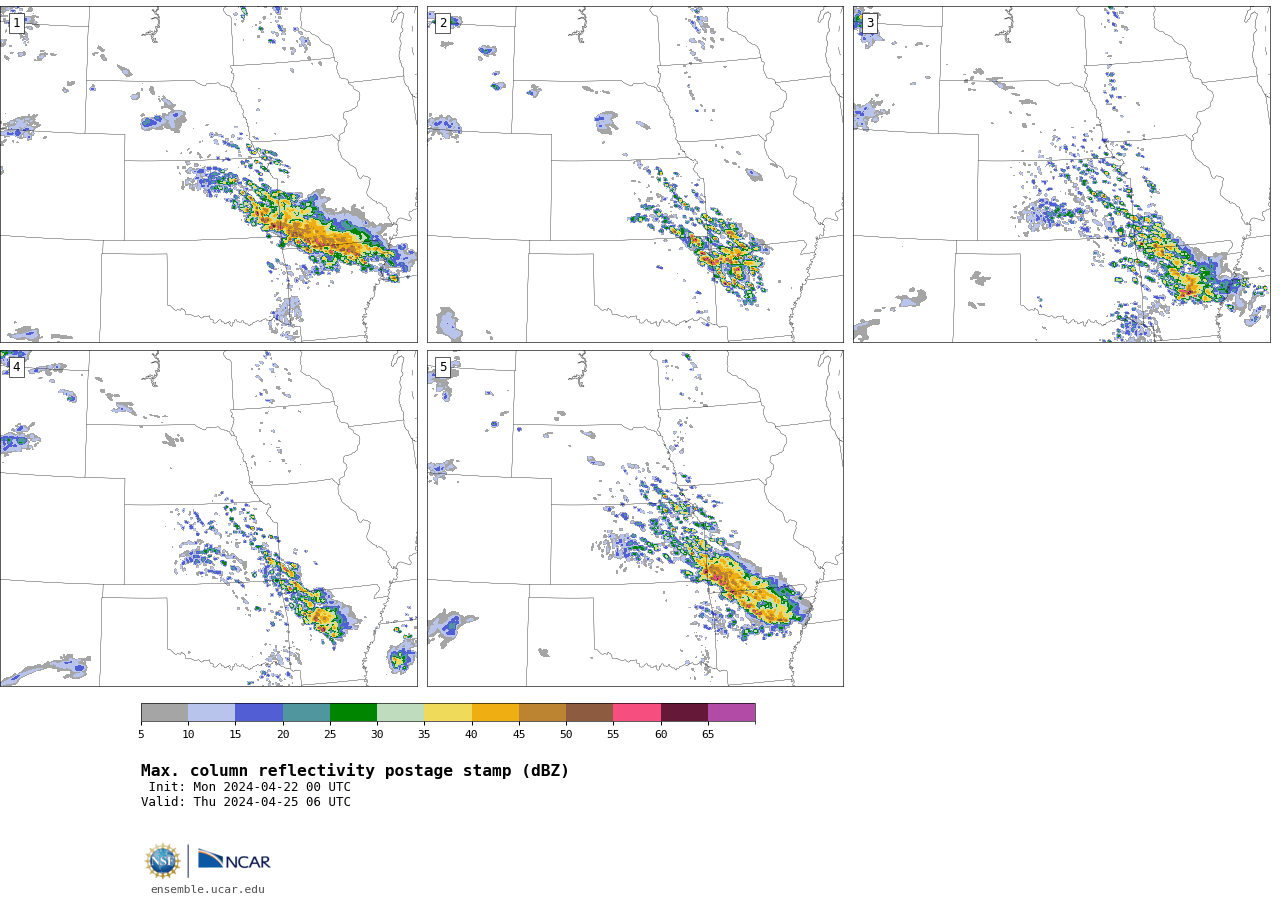Click the pink 55-60 dBZ swatch
This screenshot has height=901, width=1280.
[637, 713]
